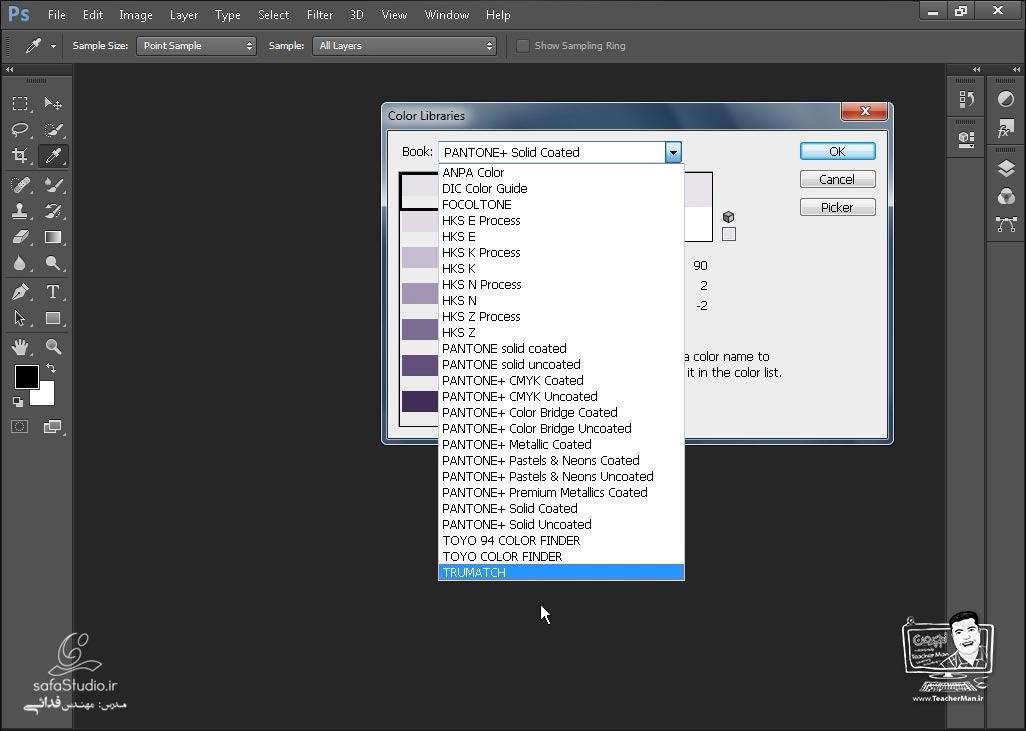Select the Horizontal Type tool
This screenshot has height=731, width=1026.
(x=53, y=292)
